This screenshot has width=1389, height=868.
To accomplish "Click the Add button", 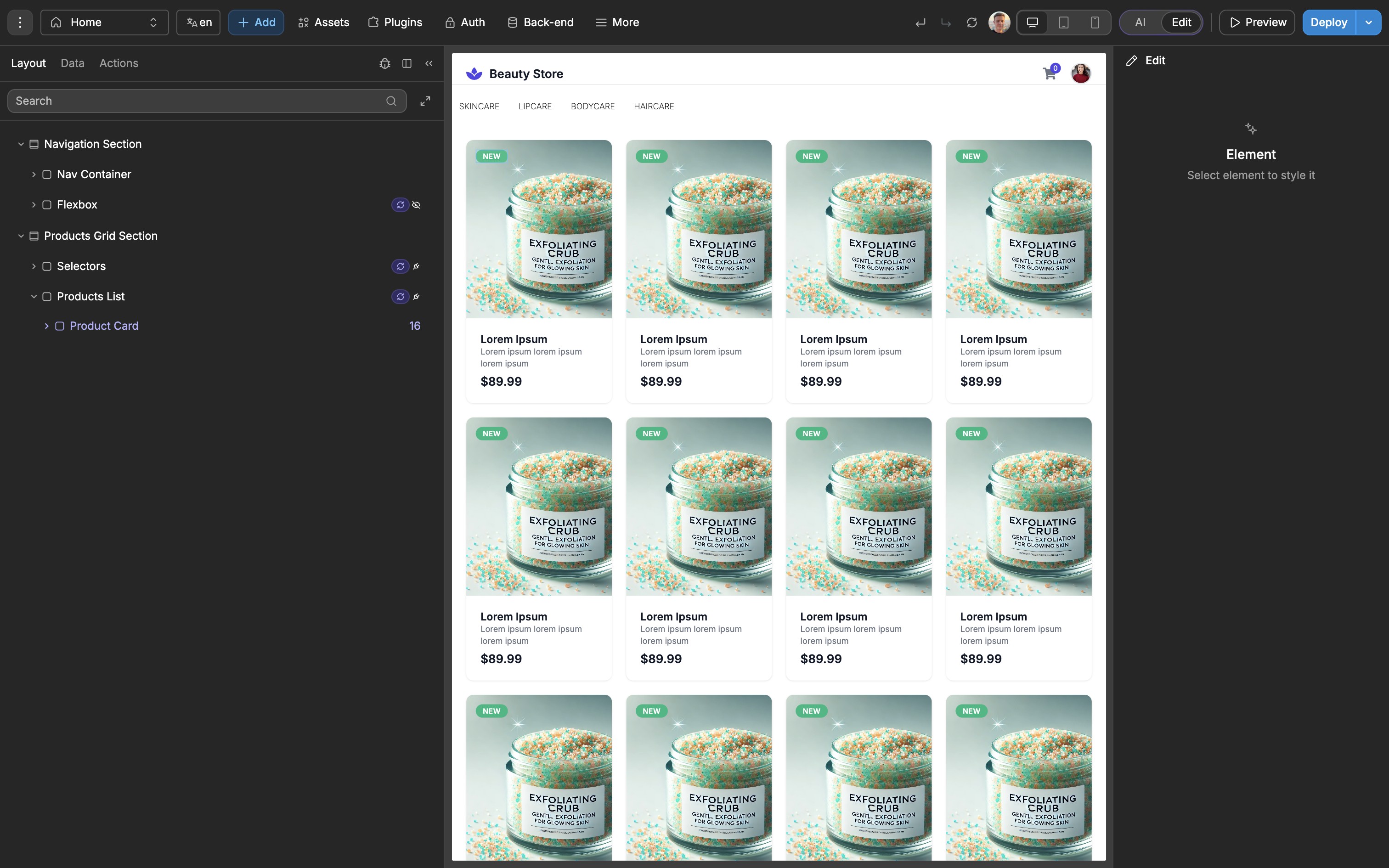I will coord(256,23).
